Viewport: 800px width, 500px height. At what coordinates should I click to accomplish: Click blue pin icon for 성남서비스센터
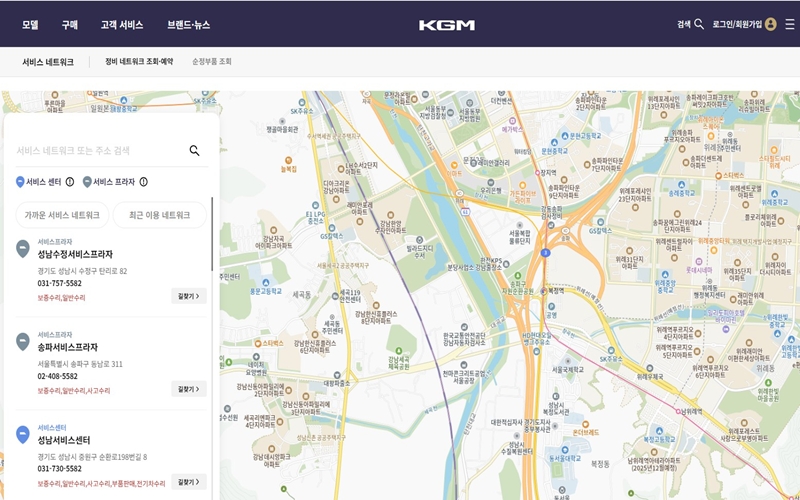[x=22, y=435]
